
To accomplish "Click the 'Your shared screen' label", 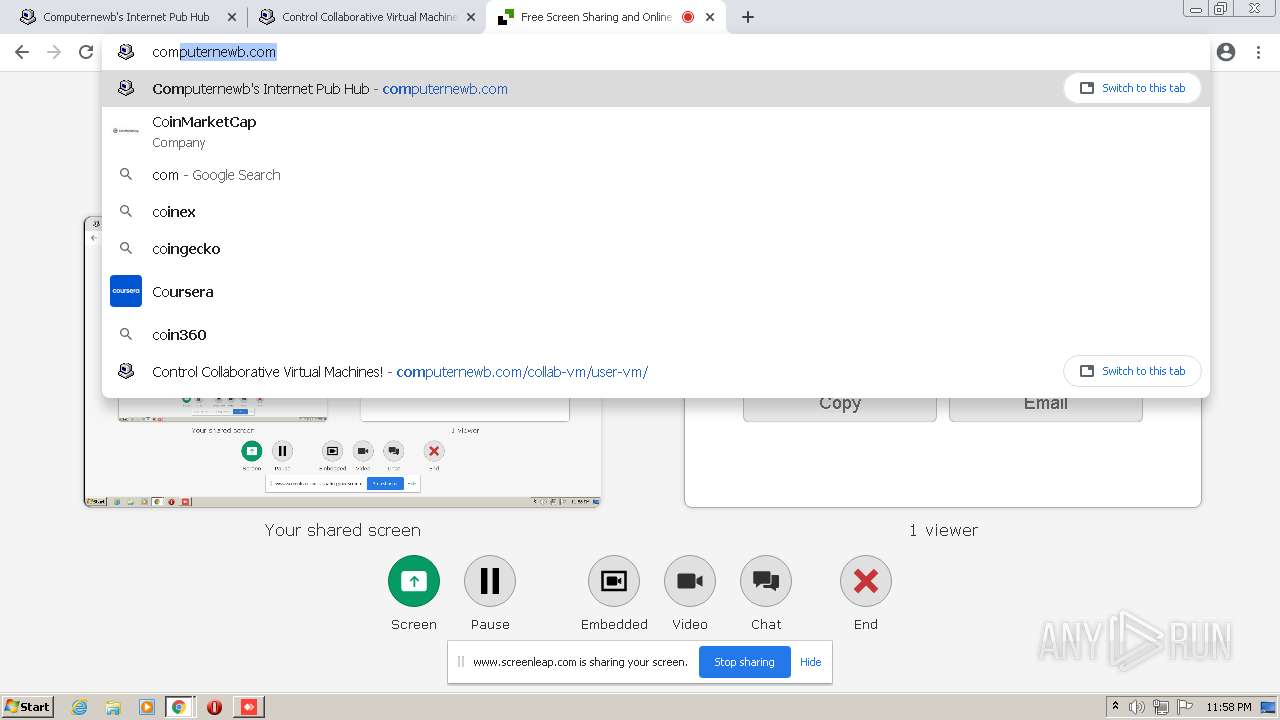I will 342,530.
